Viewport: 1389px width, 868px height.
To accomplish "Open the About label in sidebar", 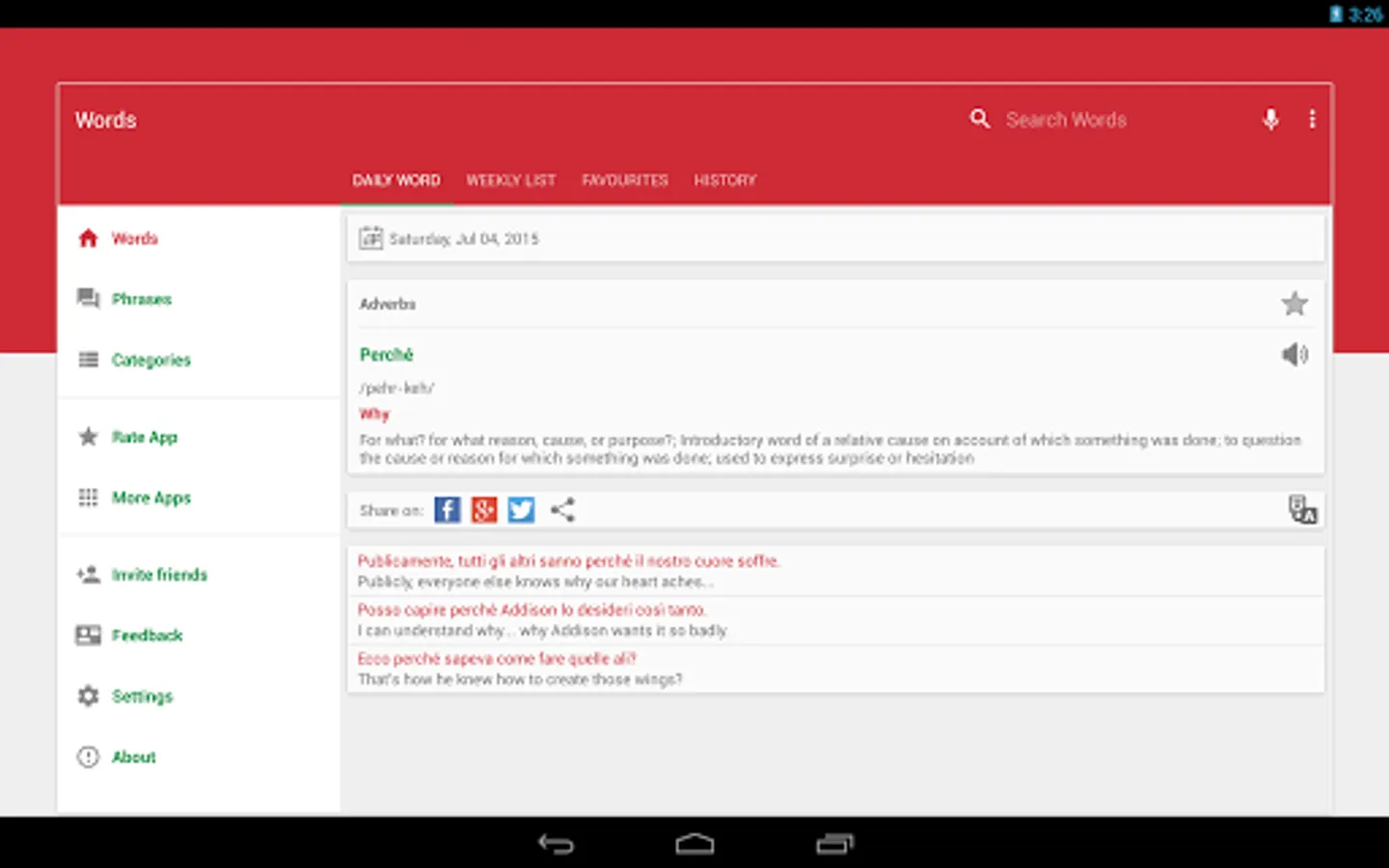I will (134, 757).
